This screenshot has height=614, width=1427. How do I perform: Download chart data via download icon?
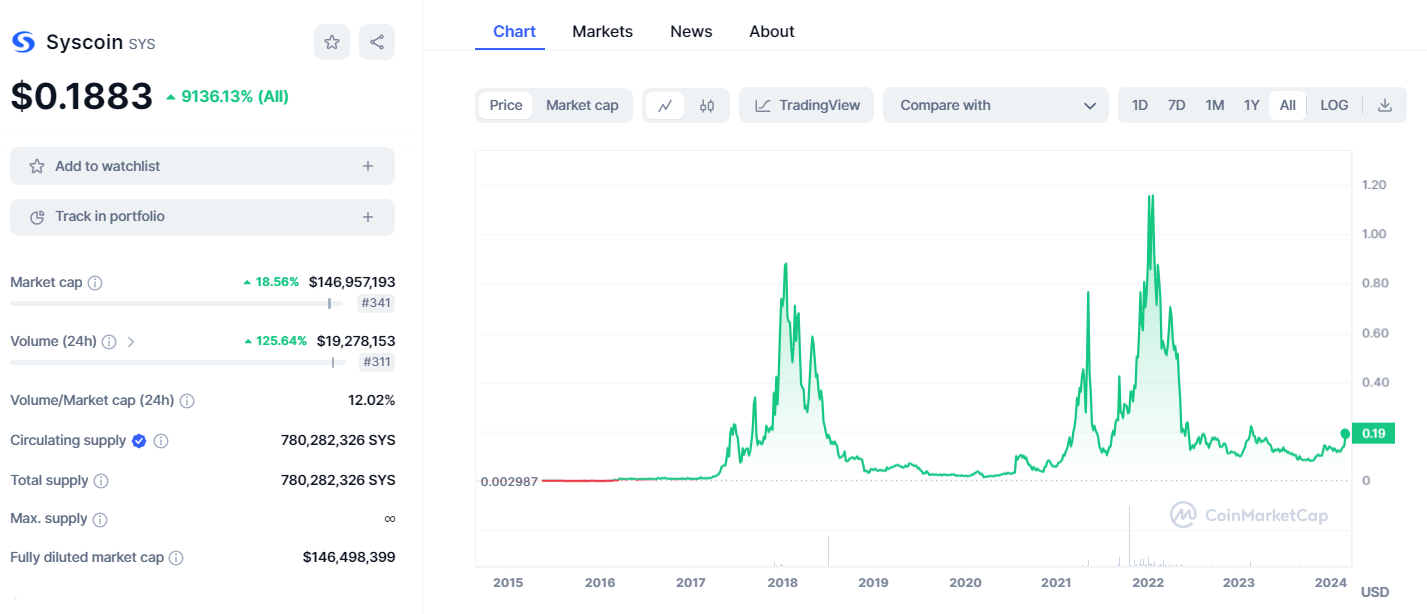click(1385, 105)
